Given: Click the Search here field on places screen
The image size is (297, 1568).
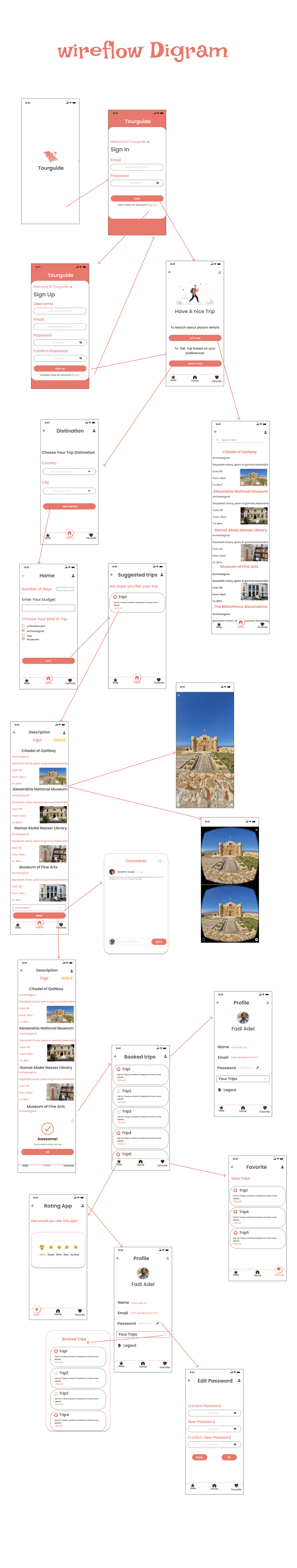Looking at the screenshot, I should (241, 440).
